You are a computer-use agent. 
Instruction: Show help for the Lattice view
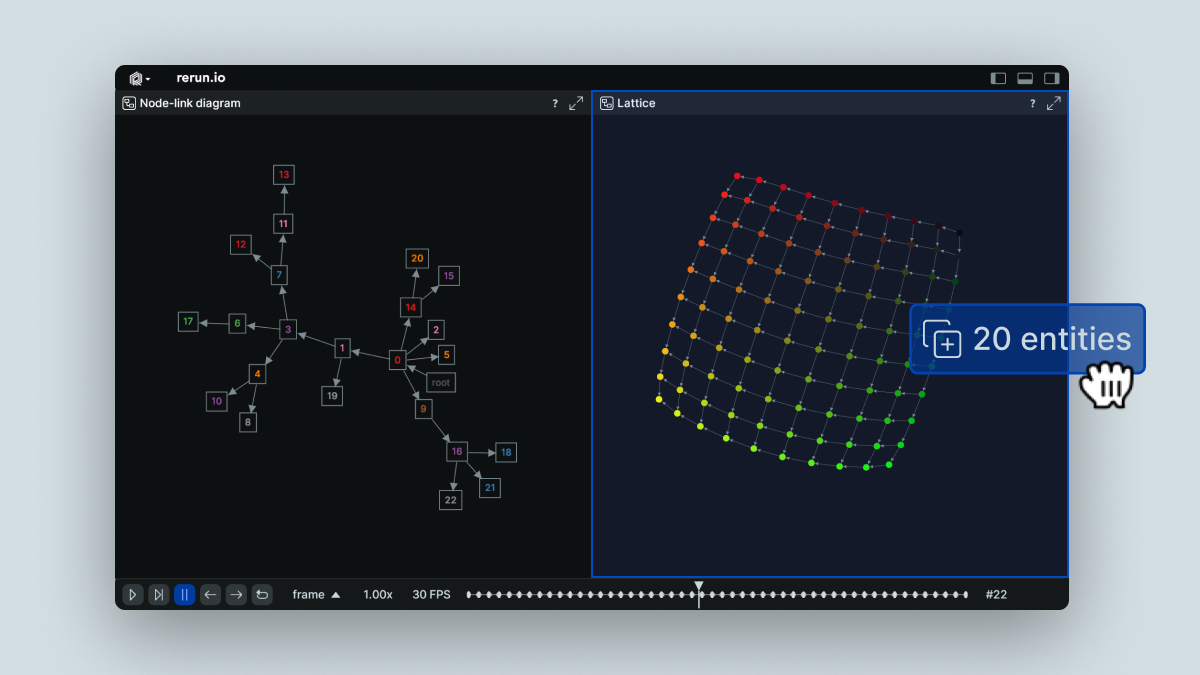coord(1032,103)
